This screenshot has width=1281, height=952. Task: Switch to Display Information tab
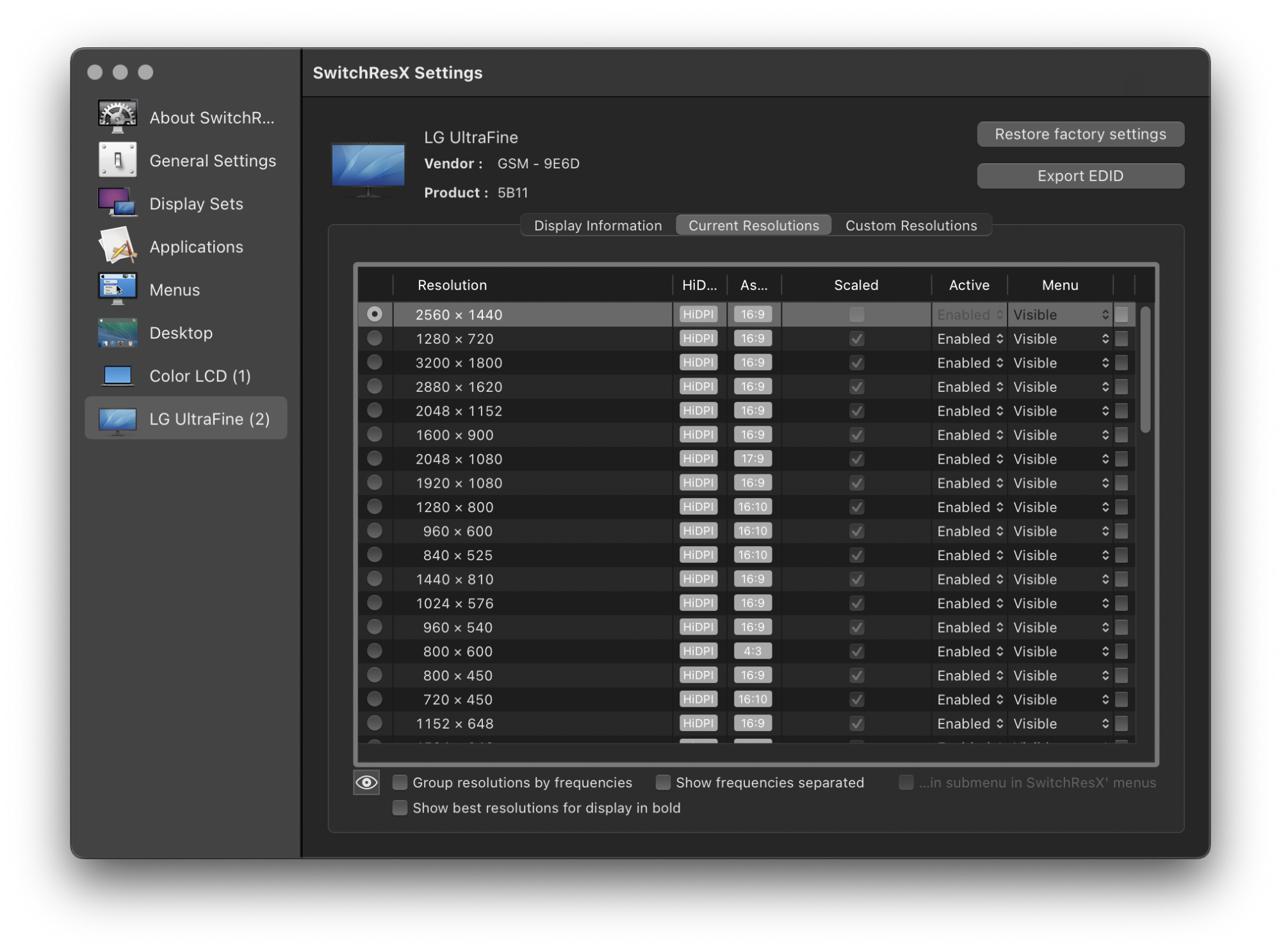pos(598,225)
